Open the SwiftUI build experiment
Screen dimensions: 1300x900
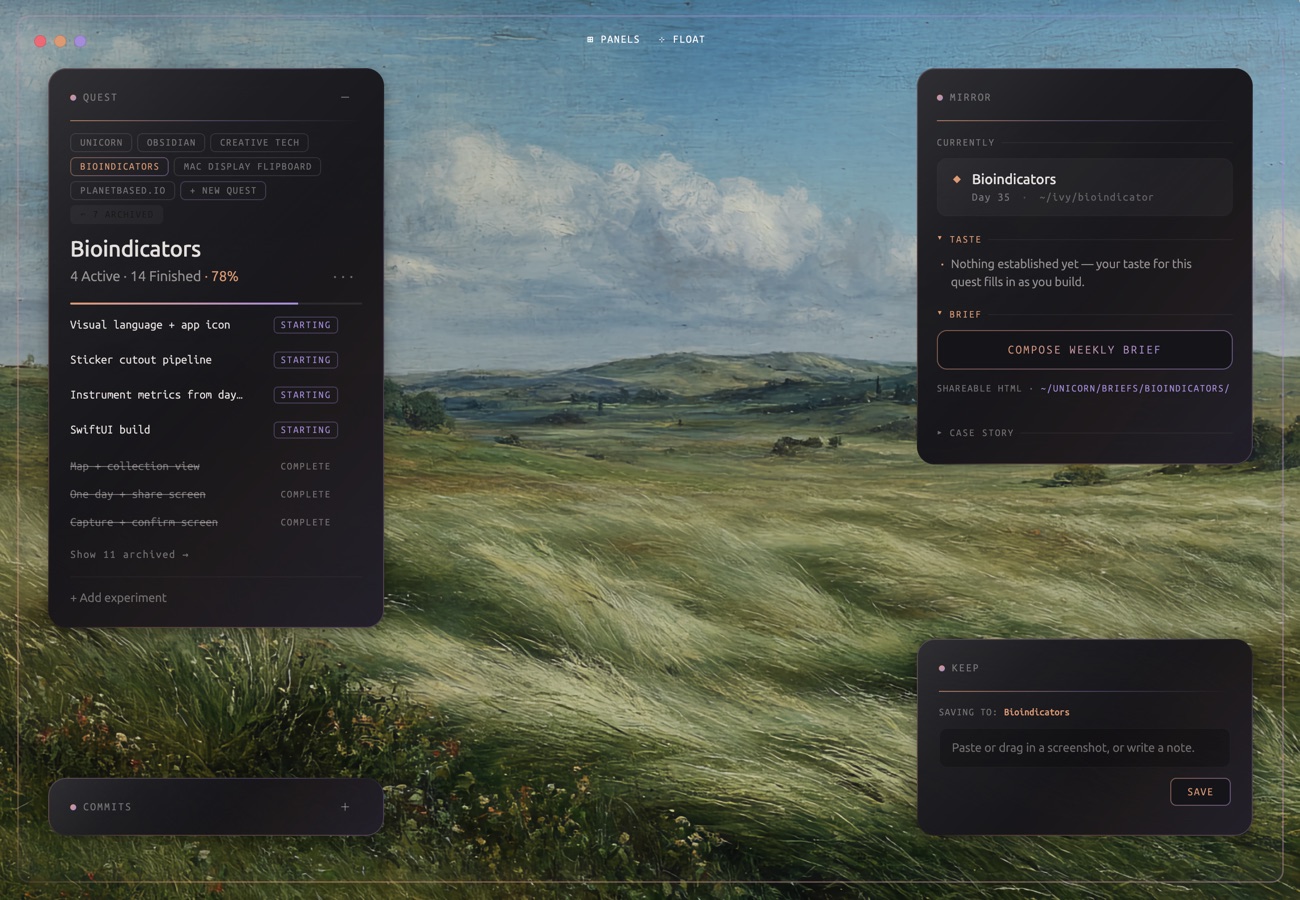coord(110,430)
